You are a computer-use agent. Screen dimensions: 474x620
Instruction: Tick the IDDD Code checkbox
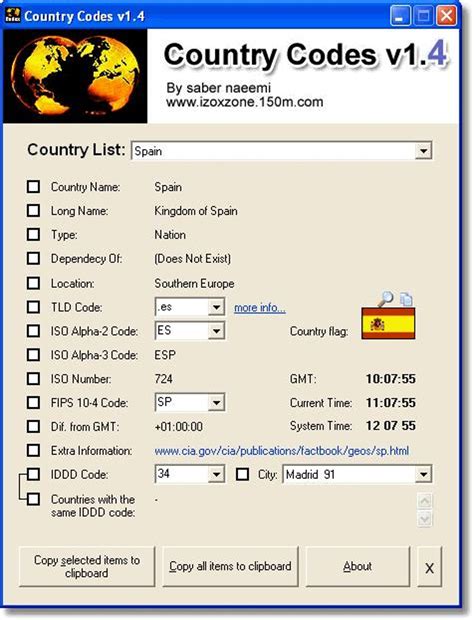(x=34, y=474)
